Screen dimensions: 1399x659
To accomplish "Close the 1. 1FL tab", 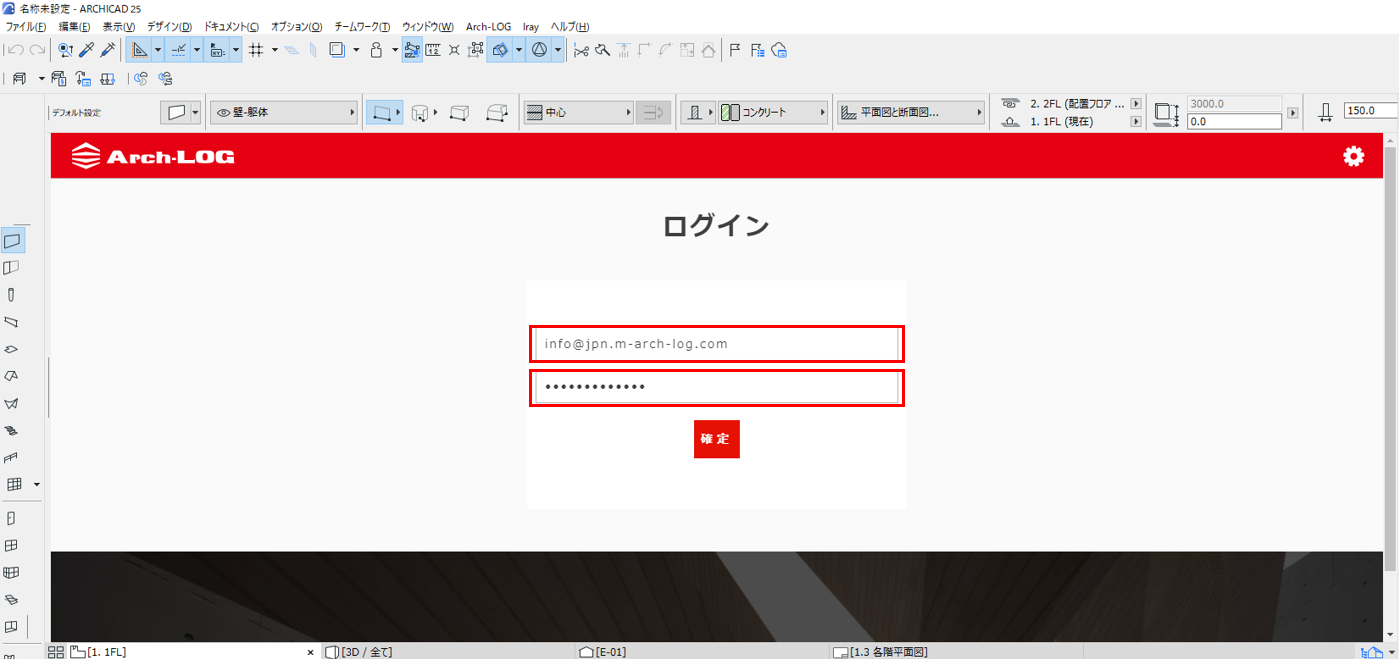I will click(310, 652).
